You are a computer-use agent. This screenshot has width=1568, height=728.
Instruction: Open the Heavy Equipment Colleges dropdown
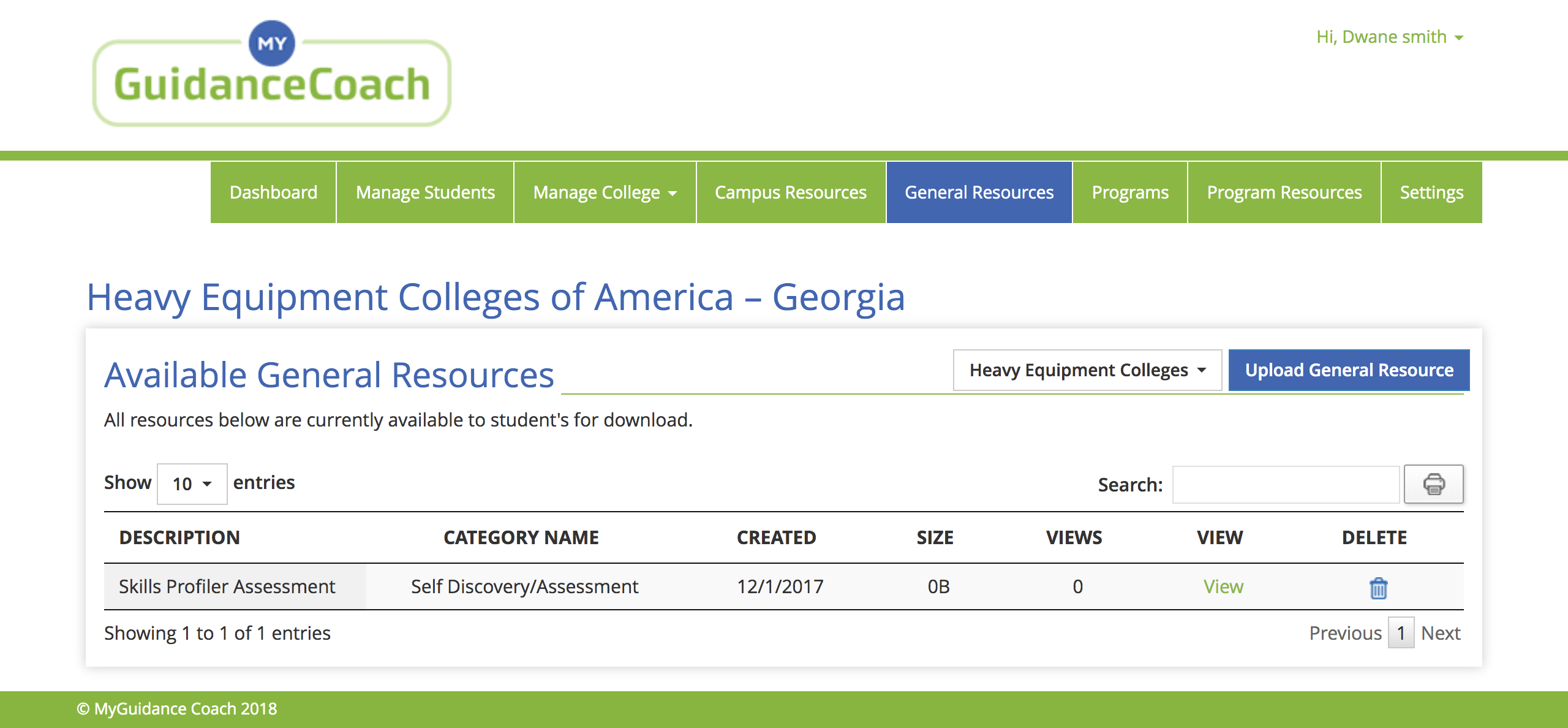pyautogui.click(x=1087, y=370)
